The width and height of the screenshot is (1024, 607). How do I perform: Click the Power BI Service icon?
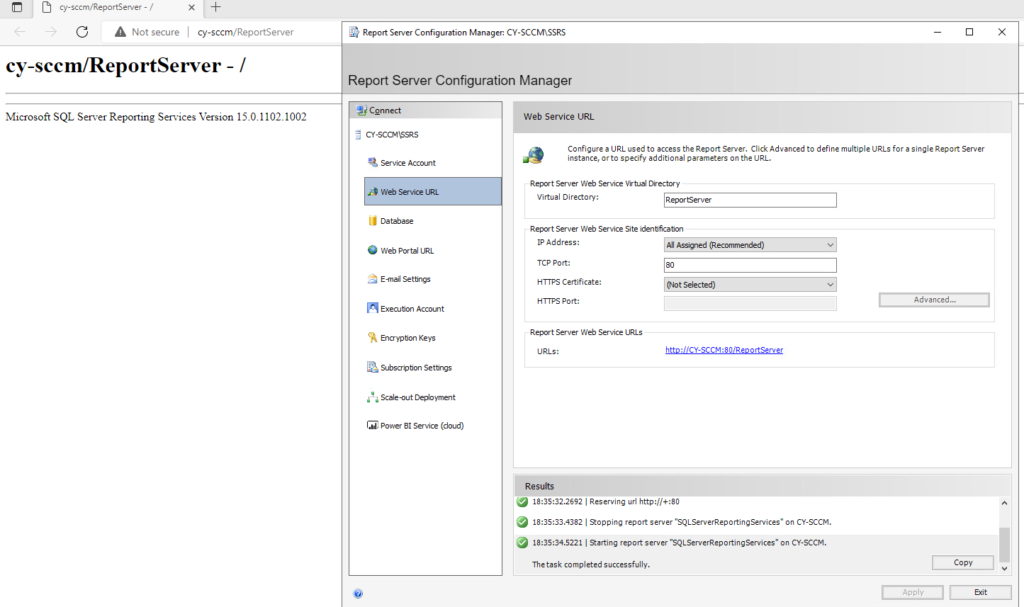[372, 425]
